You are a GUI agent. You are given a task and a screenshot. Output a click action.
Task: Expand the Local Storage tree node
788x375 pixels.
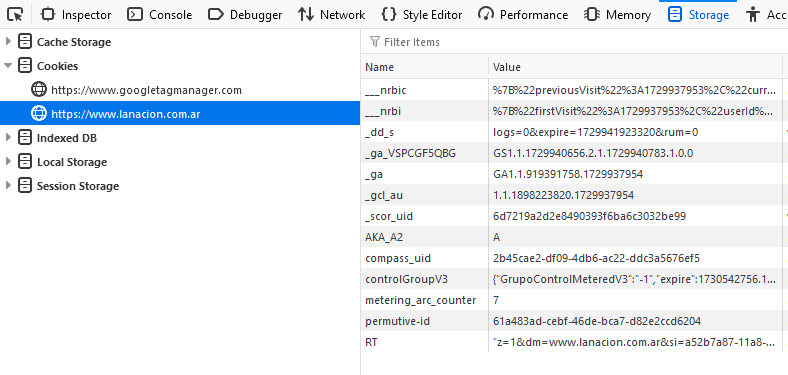click(x=8, y=162)
